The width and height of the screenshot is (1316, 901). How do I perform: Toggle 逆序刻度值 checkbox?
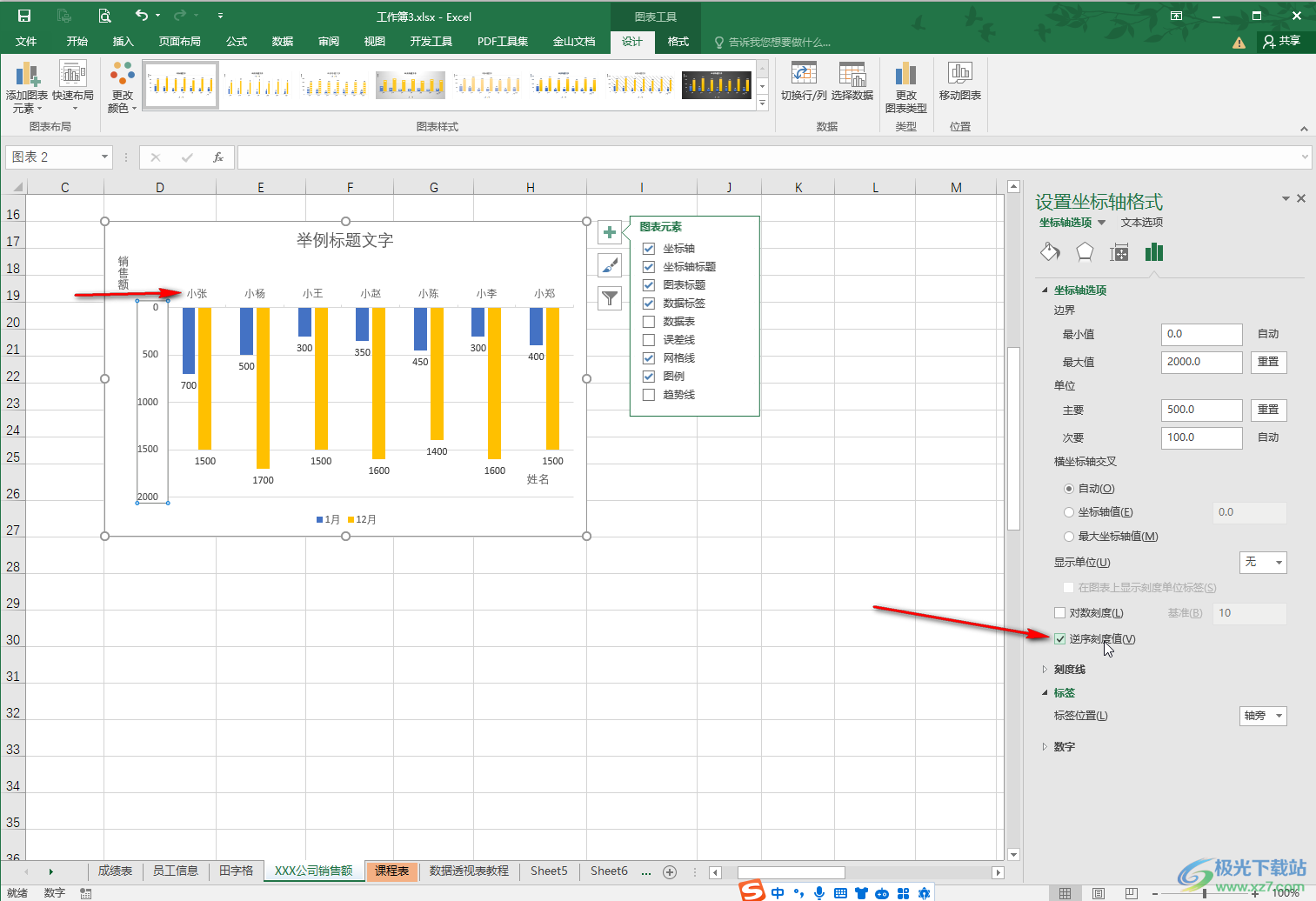point(1059,639)
